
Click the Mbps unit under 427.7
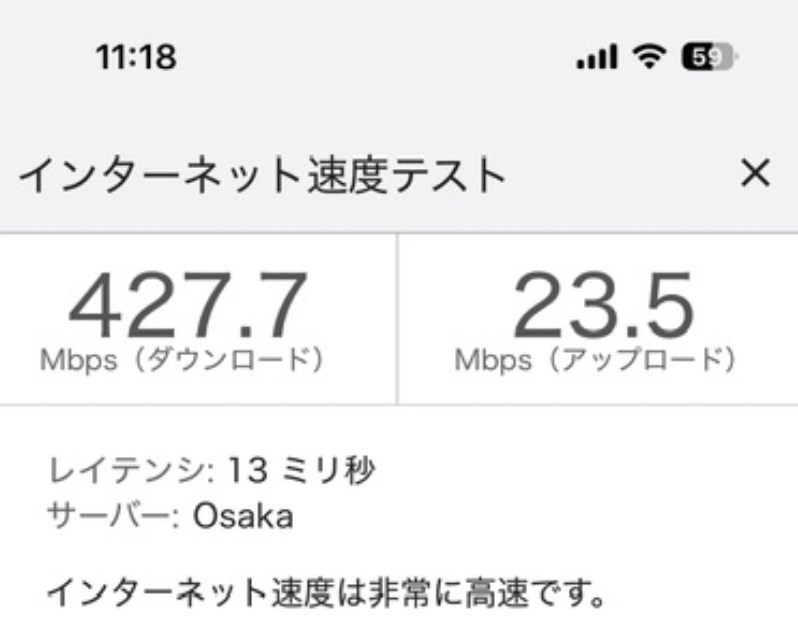[x=74, y=360]
